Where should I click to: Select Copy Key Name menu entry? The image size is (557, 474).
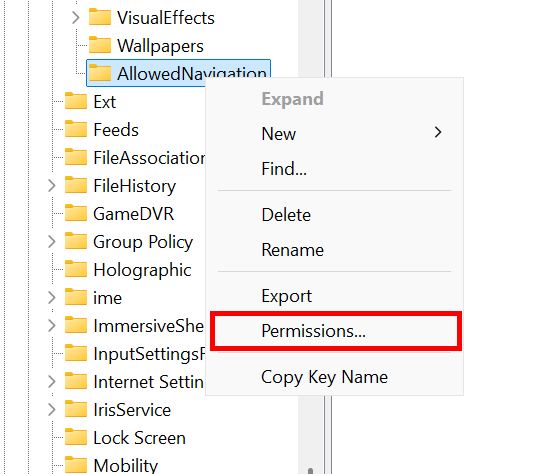334,377
